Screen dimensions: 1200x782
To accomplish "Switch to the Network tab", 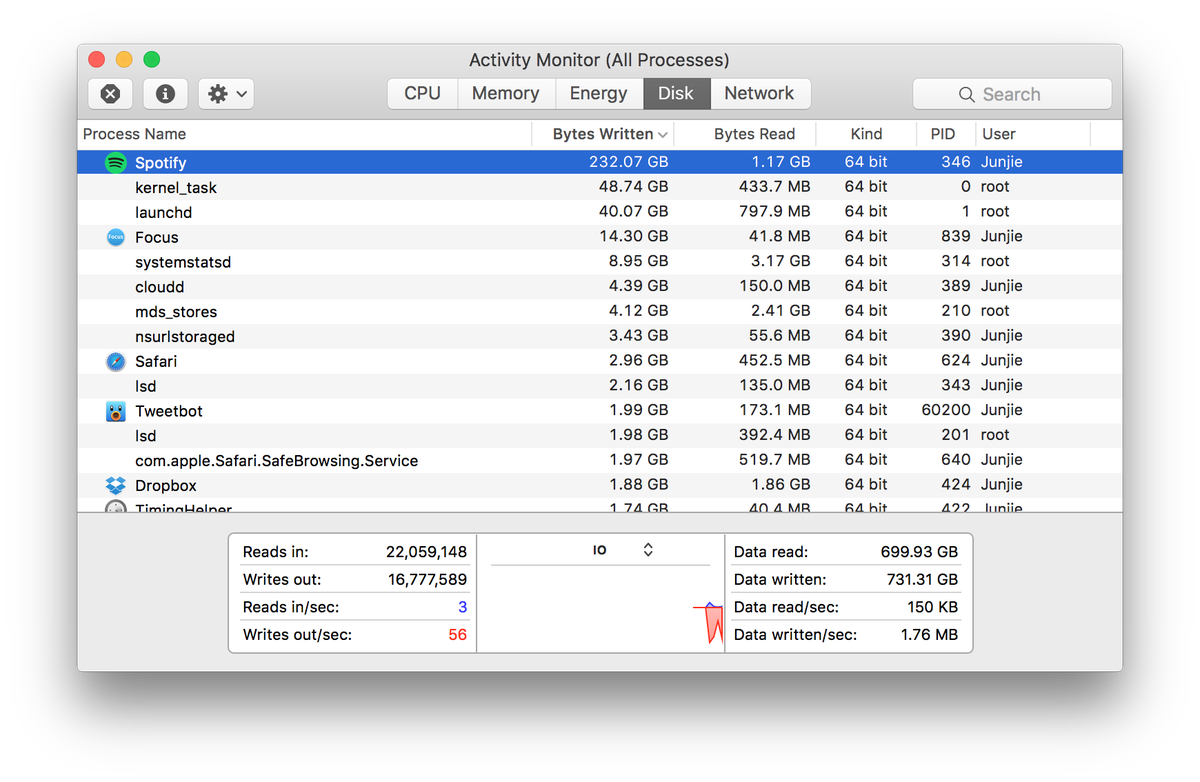I will (760, 93).
